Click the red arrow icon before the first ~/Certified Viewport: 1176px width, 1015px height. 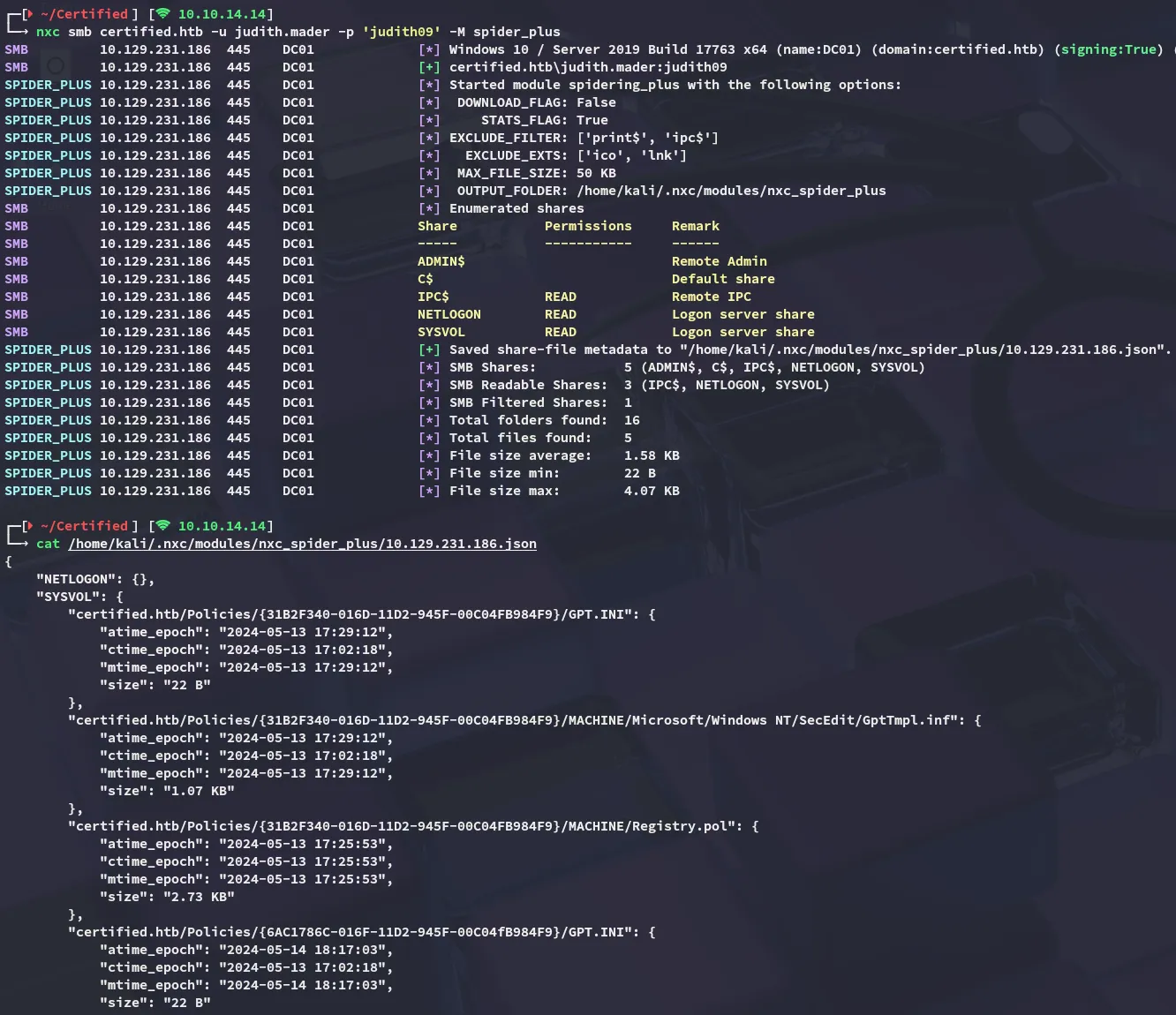31,14
